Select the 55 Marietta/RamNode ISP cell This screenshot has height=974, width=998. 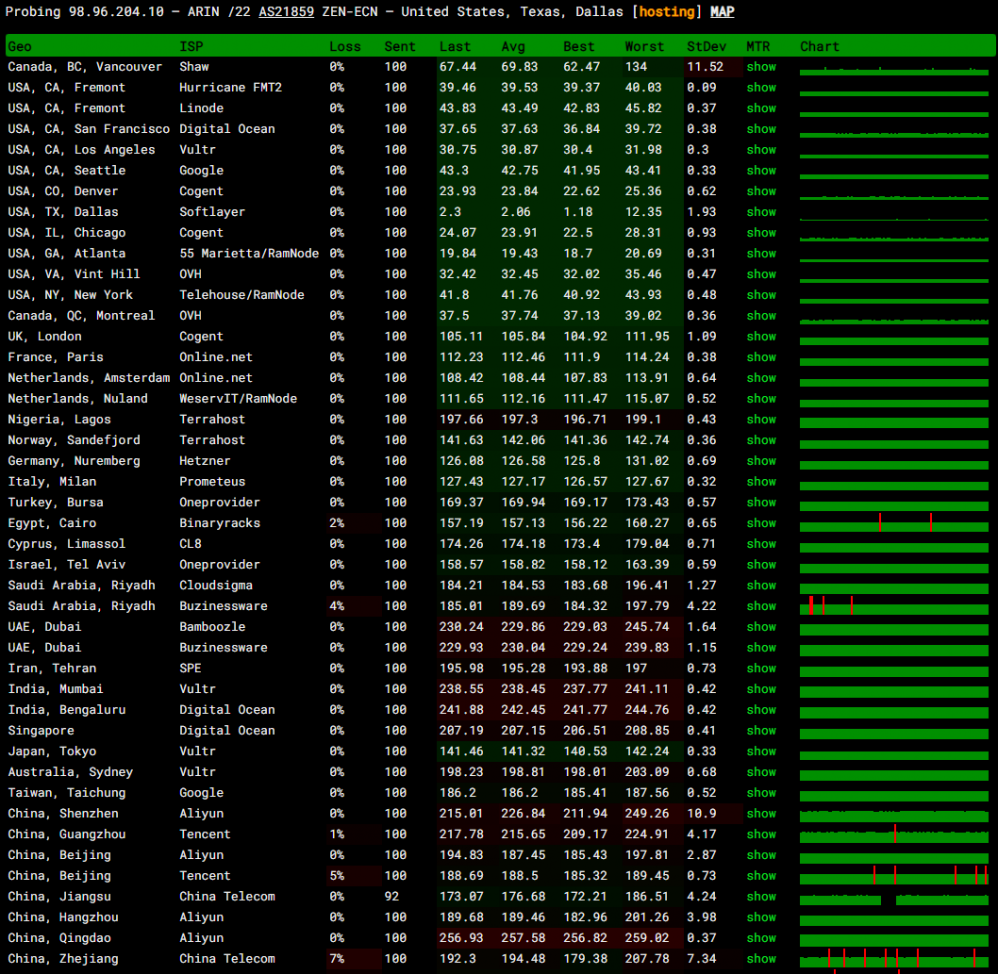tap(249, 253)
